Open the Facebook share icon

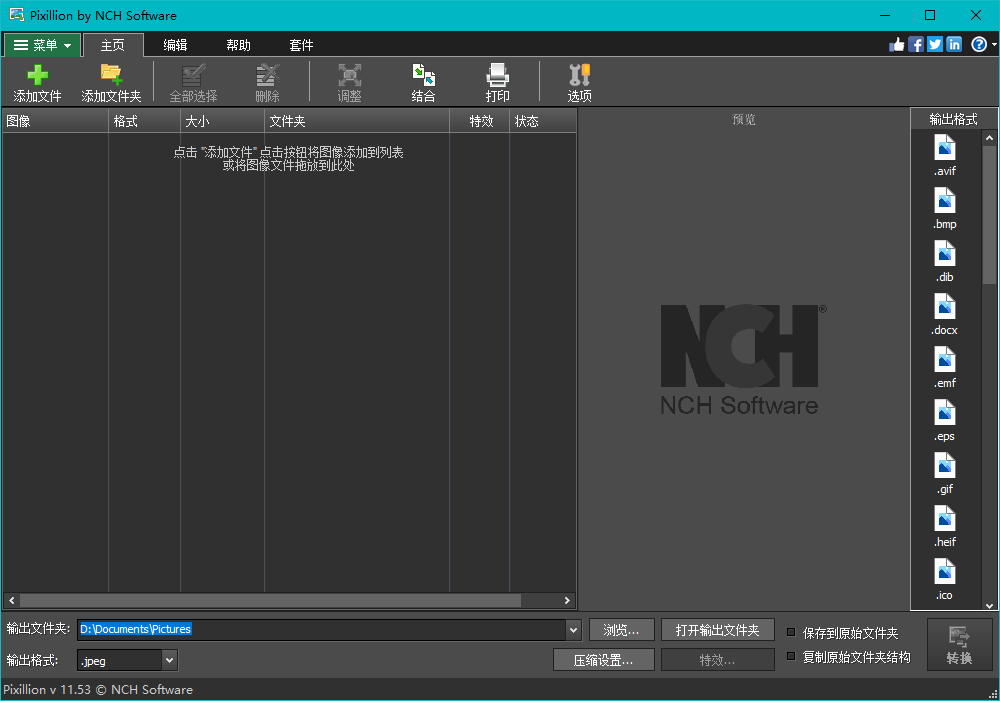pyautogui.click(x=916, y=44)
